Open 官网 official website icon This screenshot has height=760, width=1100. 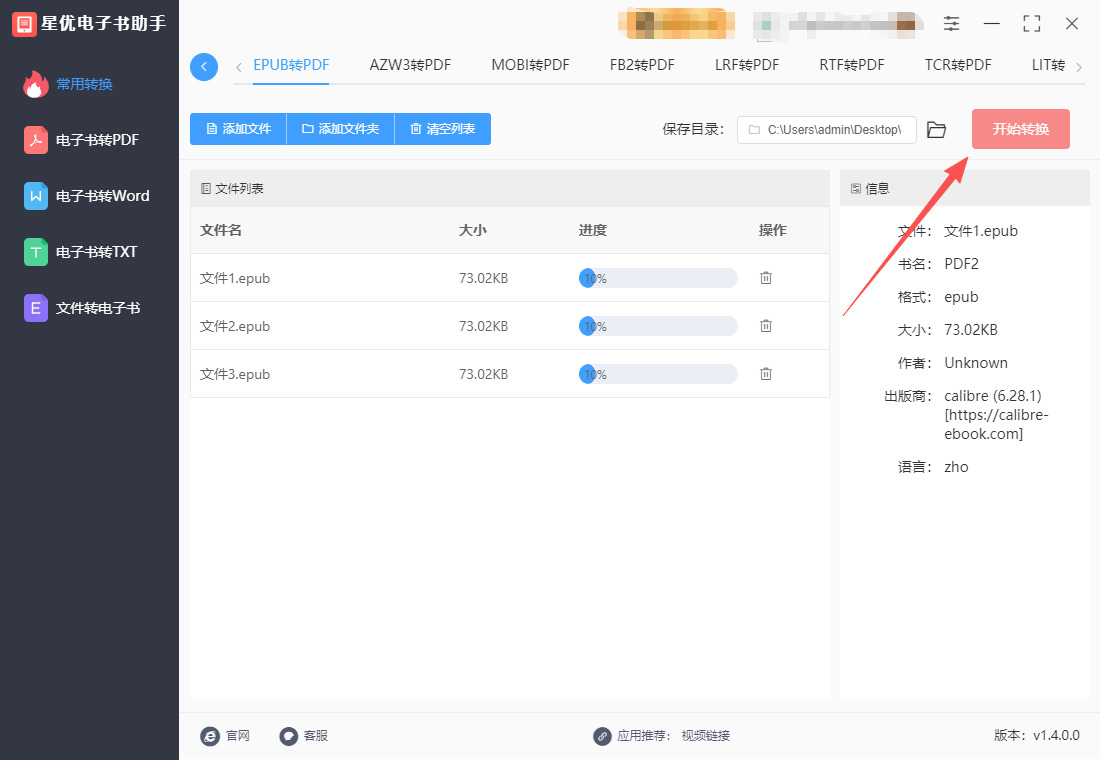click(x=210, y=736)
